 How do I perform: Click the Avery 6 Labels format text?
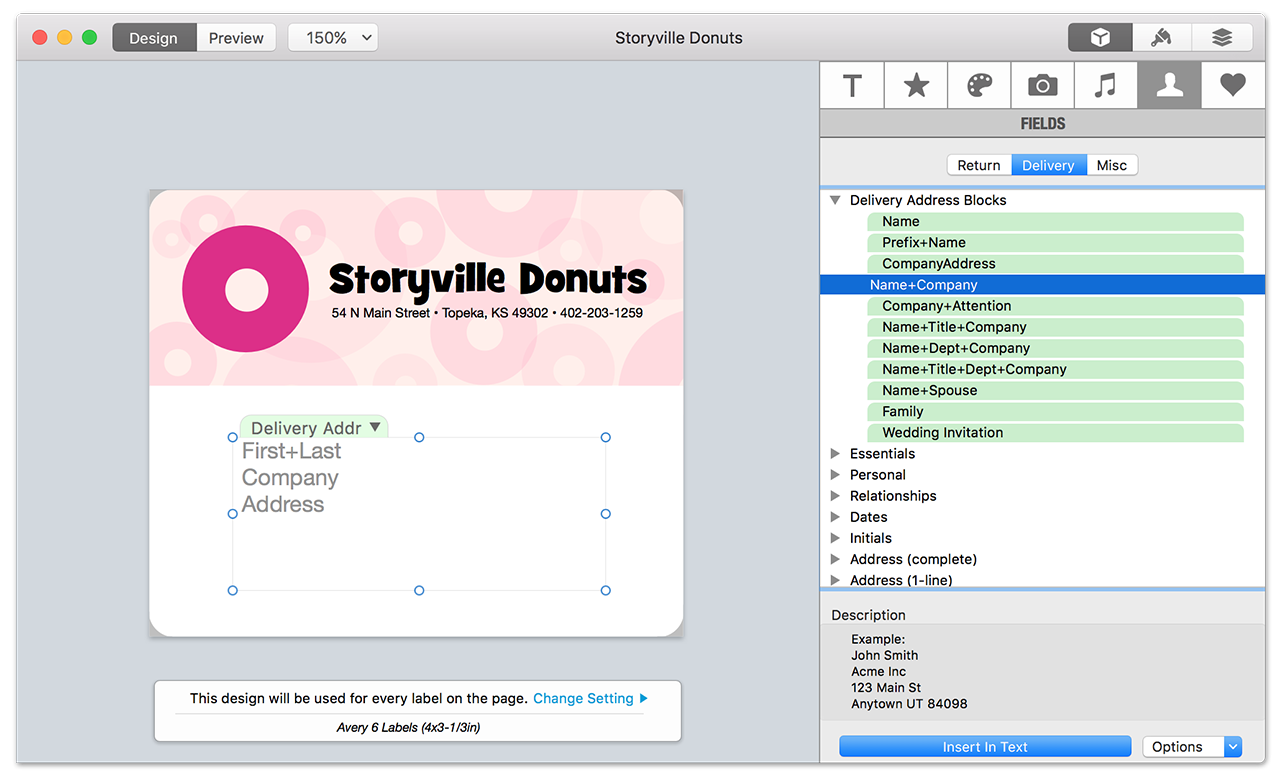click(x=408, y=727)
